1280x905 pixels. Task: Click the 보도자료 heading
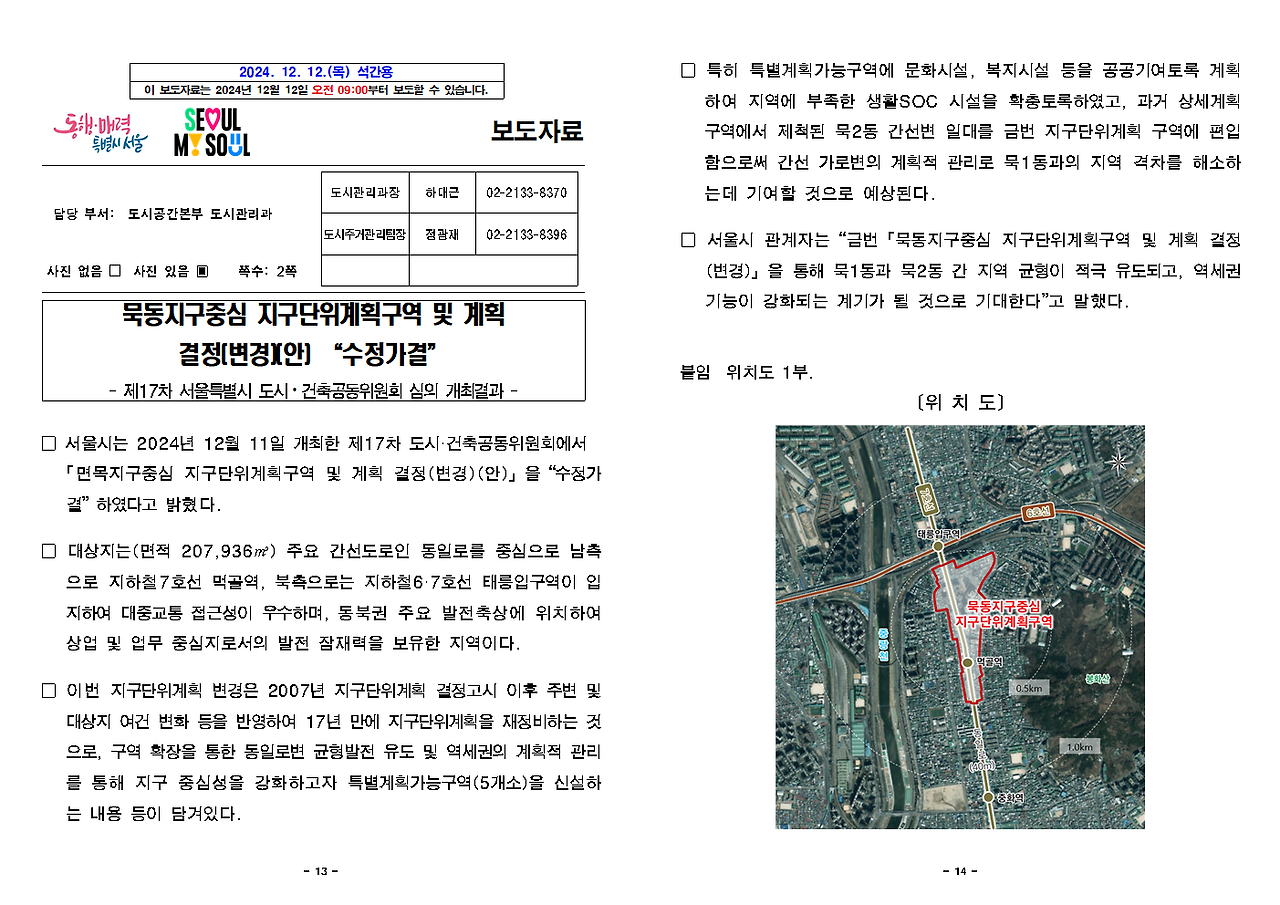536,131
